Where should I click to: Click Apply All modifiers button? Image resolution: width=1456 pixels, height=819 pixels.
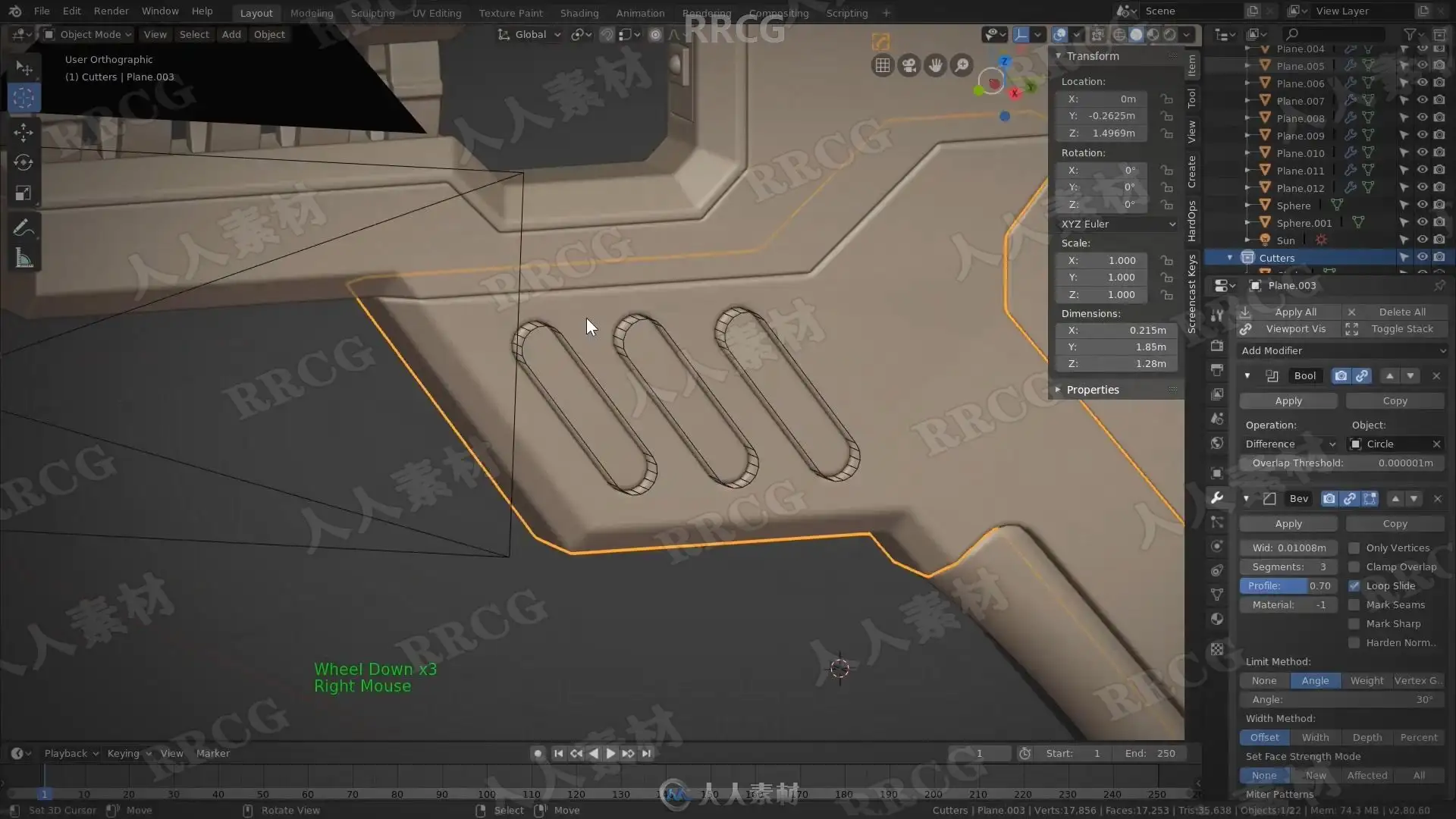pos(1294,312)
